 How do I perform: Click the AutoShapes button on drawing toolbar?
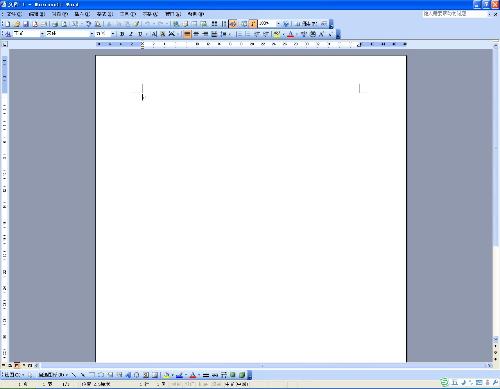(x=53, y=375)
